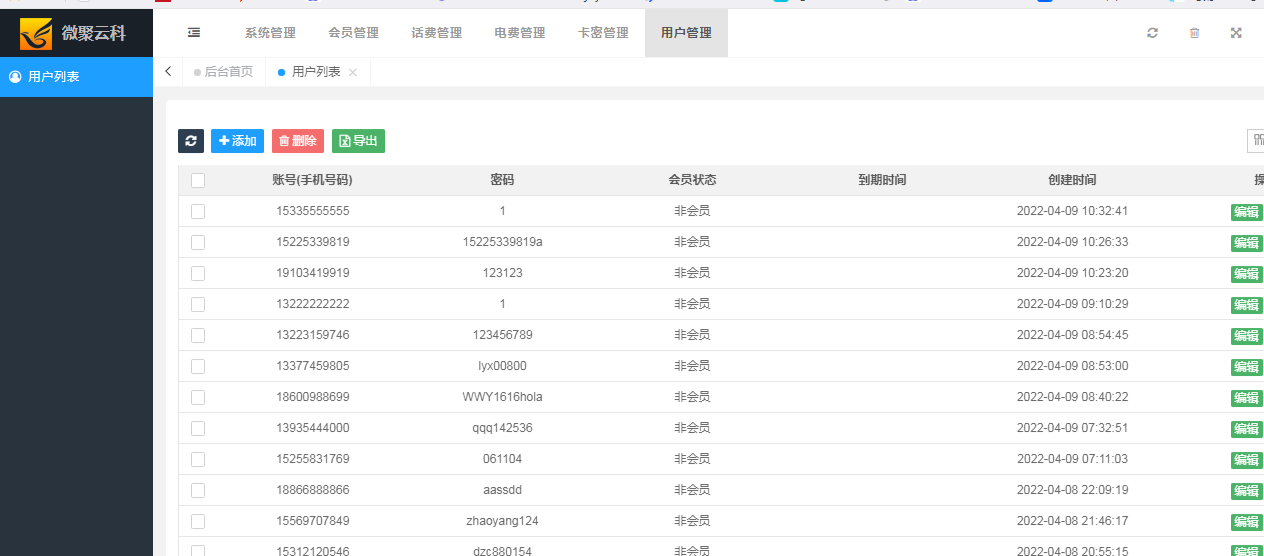Click password cell 061104

coord(502,459)
